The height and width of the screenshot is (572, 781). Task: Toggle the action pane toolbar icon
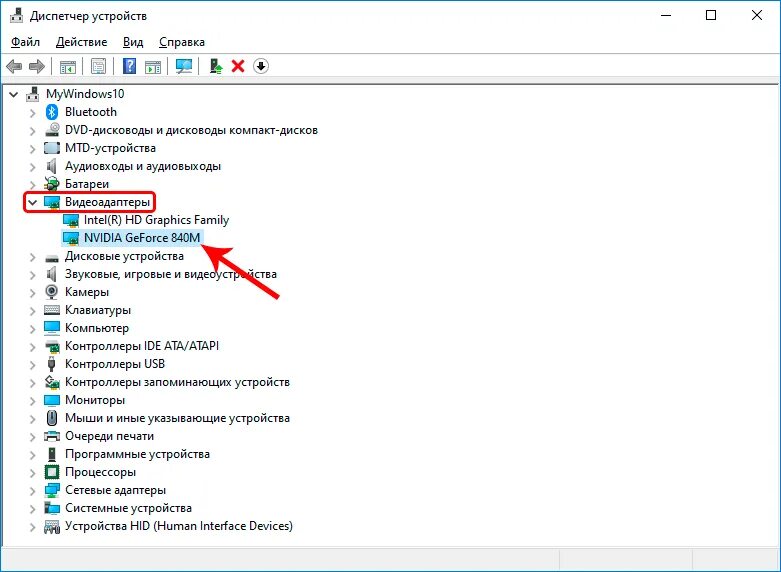coord(153,66)
